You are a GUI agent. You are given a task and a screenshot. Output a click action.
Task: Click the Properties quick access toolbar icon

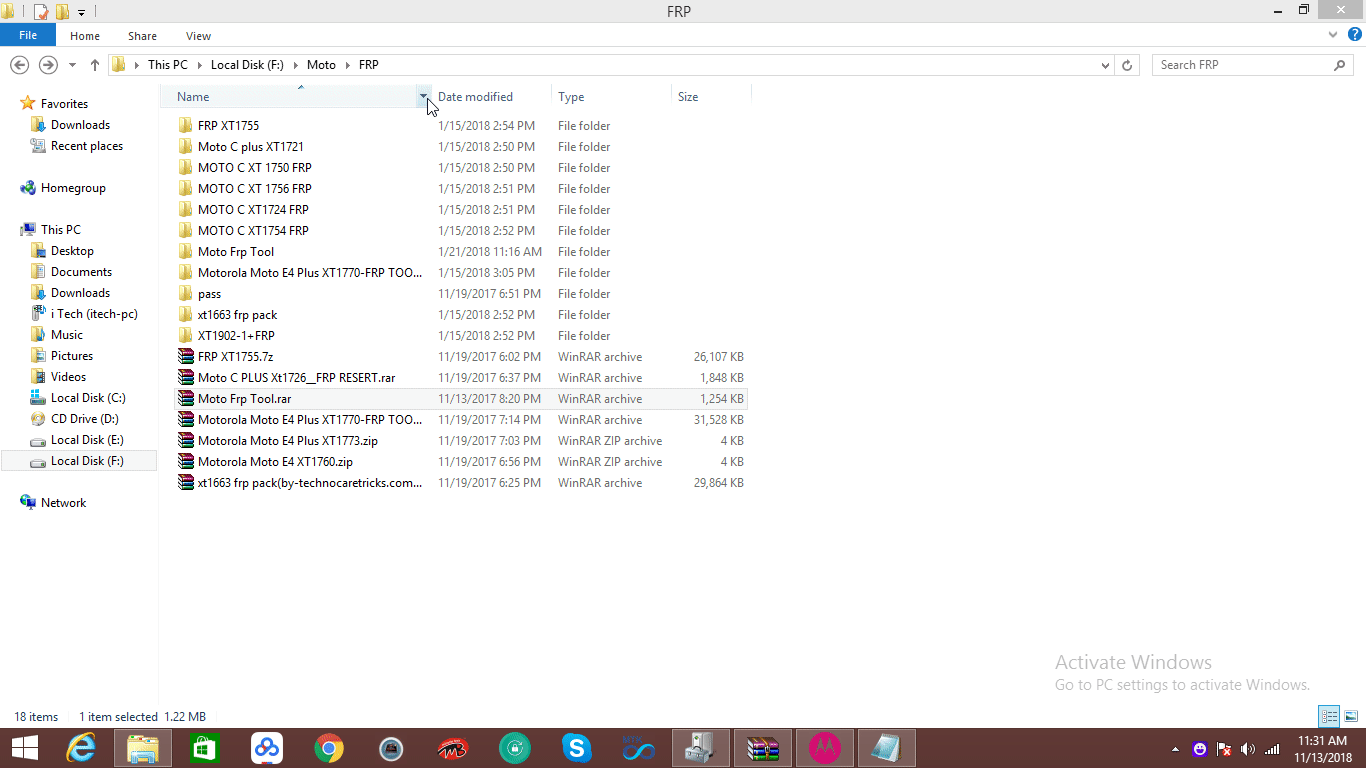[41, 12]
